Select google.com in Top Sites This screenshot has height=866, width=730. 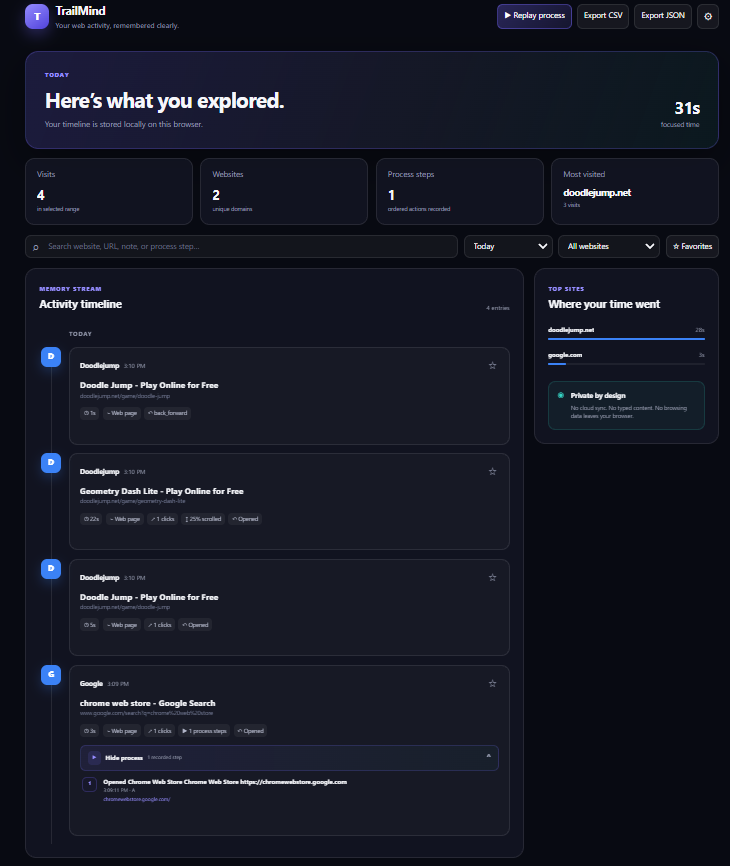pos(565,355)
